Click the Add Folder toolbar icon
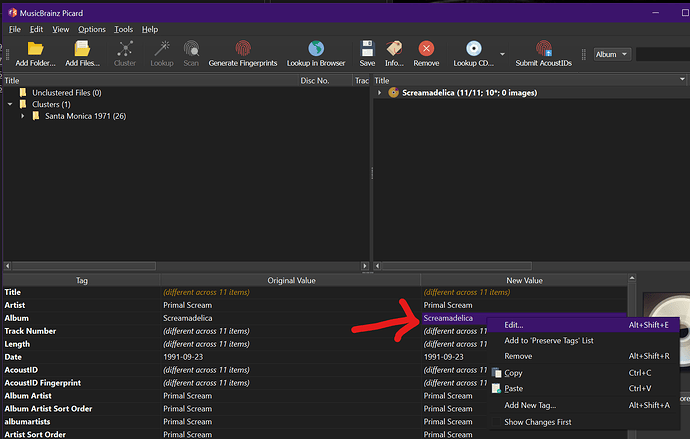The height and width of the screenshot is (439, 690). (x=36, y=49)
